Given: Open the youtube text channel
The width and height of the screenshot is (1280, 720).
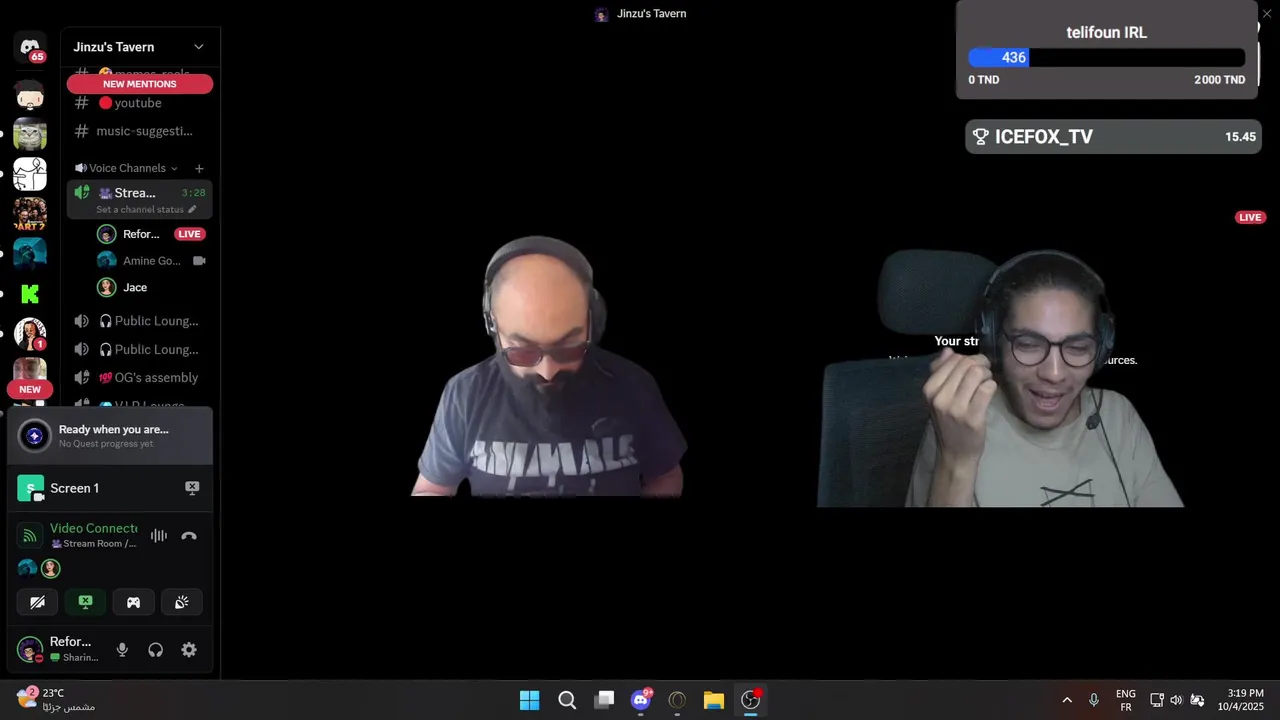Looking at the screenshot, I should coord(140,103).
